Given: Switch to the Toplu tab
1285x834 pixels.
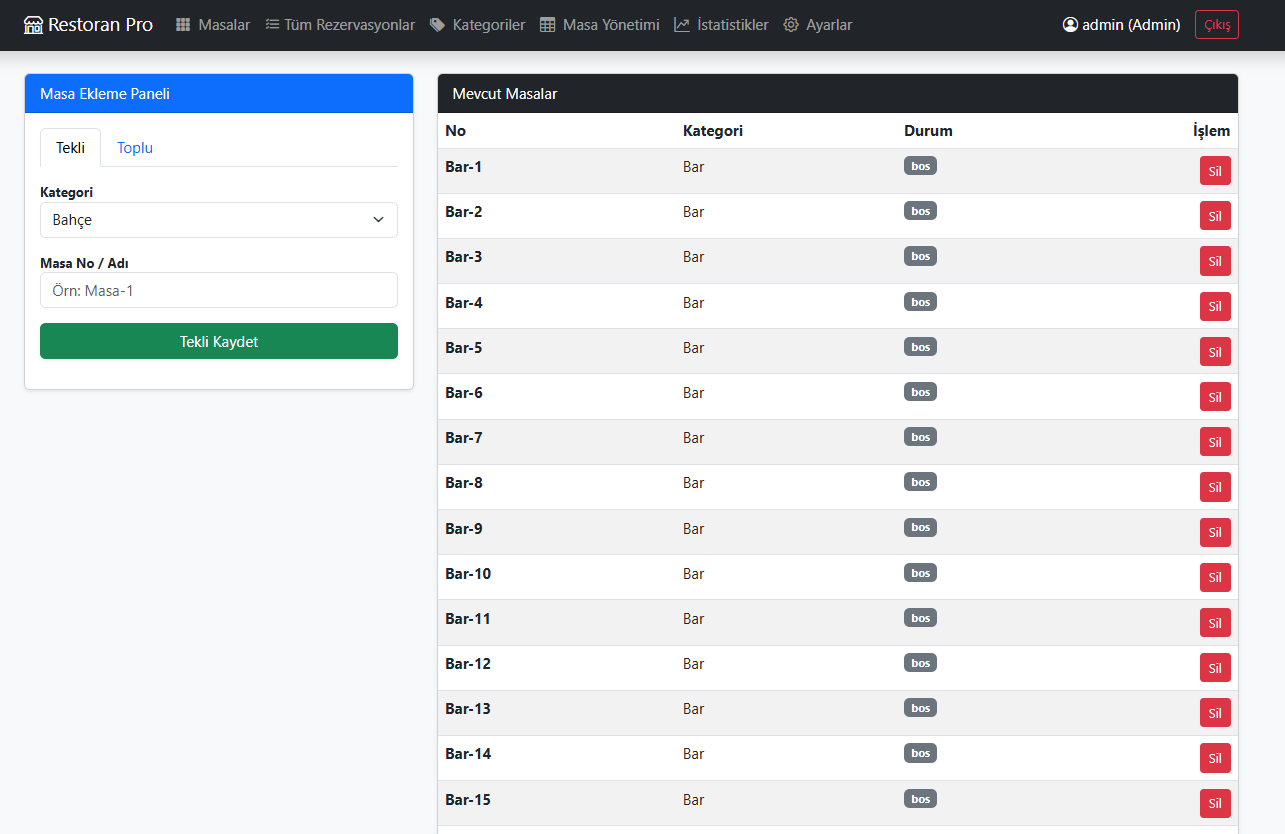Looking at the screenshot, I should click(135, 147).
